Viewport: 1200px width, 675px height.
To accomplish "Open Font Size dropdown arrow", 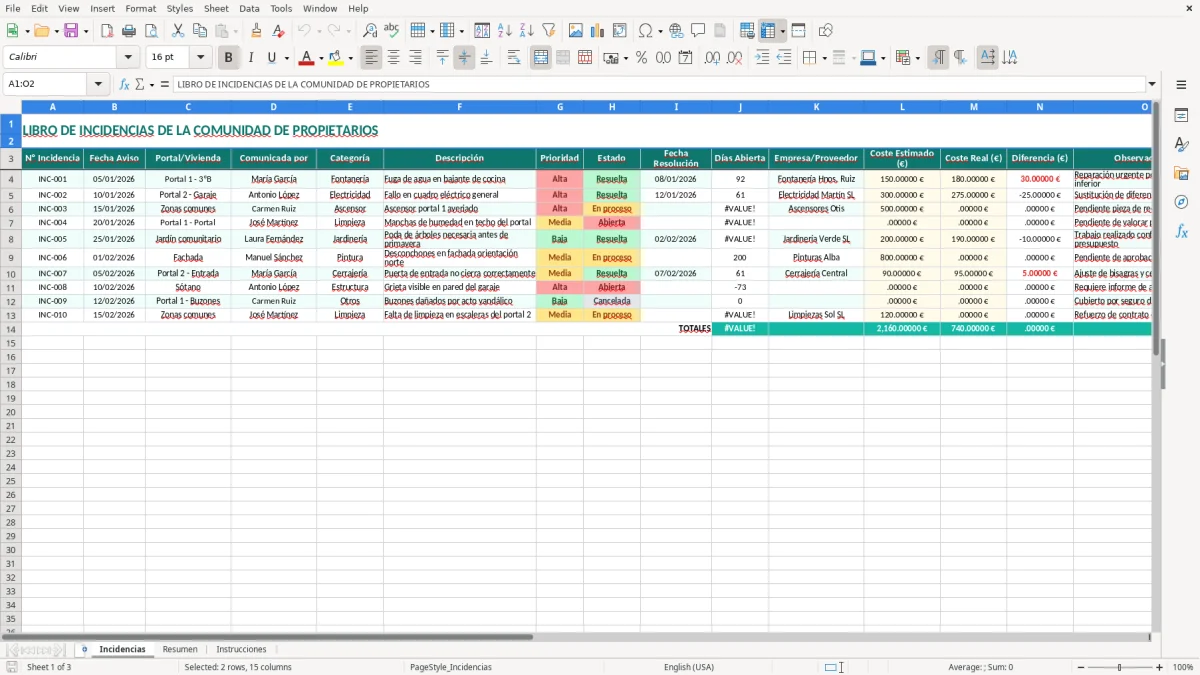I will coord(200,58).
